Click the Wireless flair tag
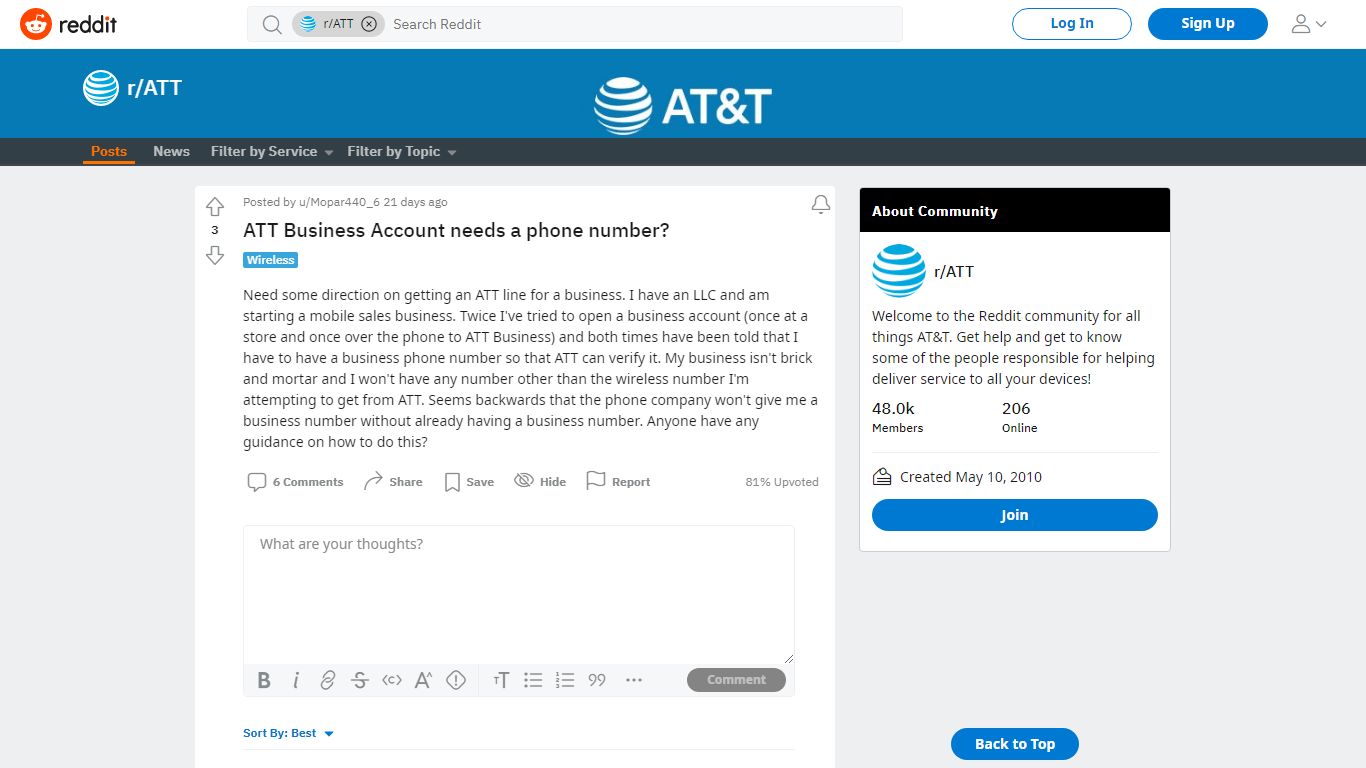This screenshot has height=768, width=1366. tap(271, 260)
